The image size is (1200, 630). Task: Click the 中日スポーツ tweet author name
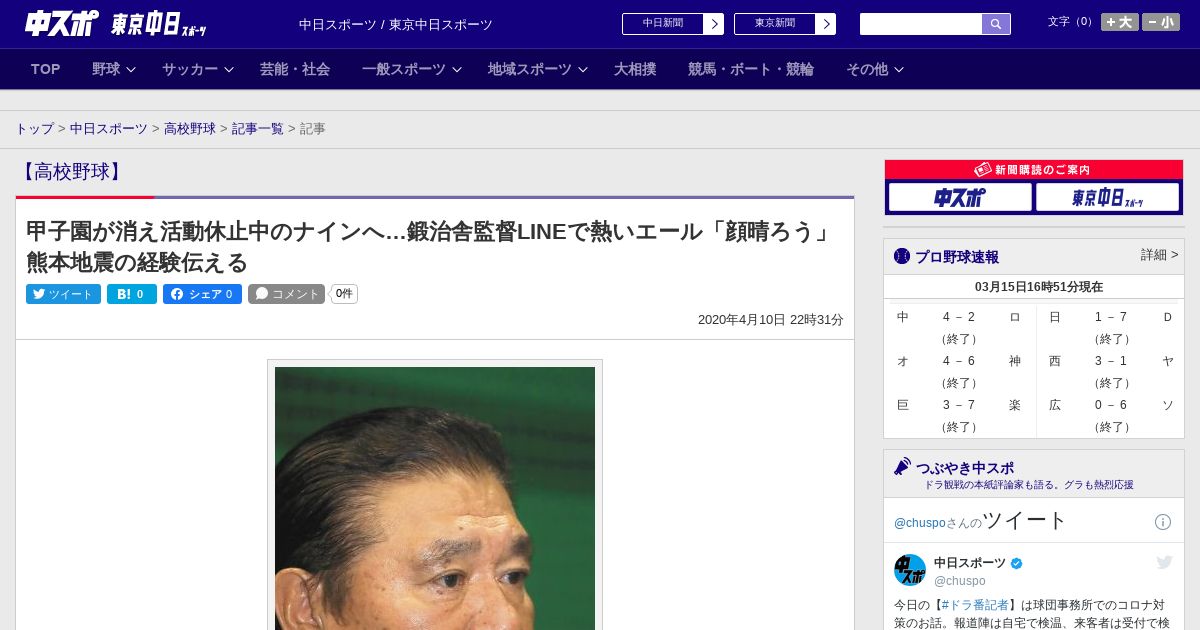pos(970,563)
